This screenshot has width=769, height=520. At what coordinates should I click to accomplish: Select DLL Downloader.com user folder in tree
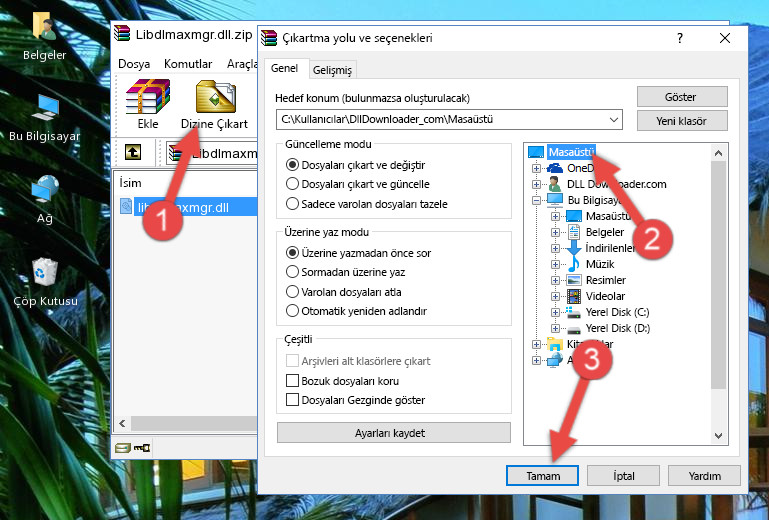point(616,184)
